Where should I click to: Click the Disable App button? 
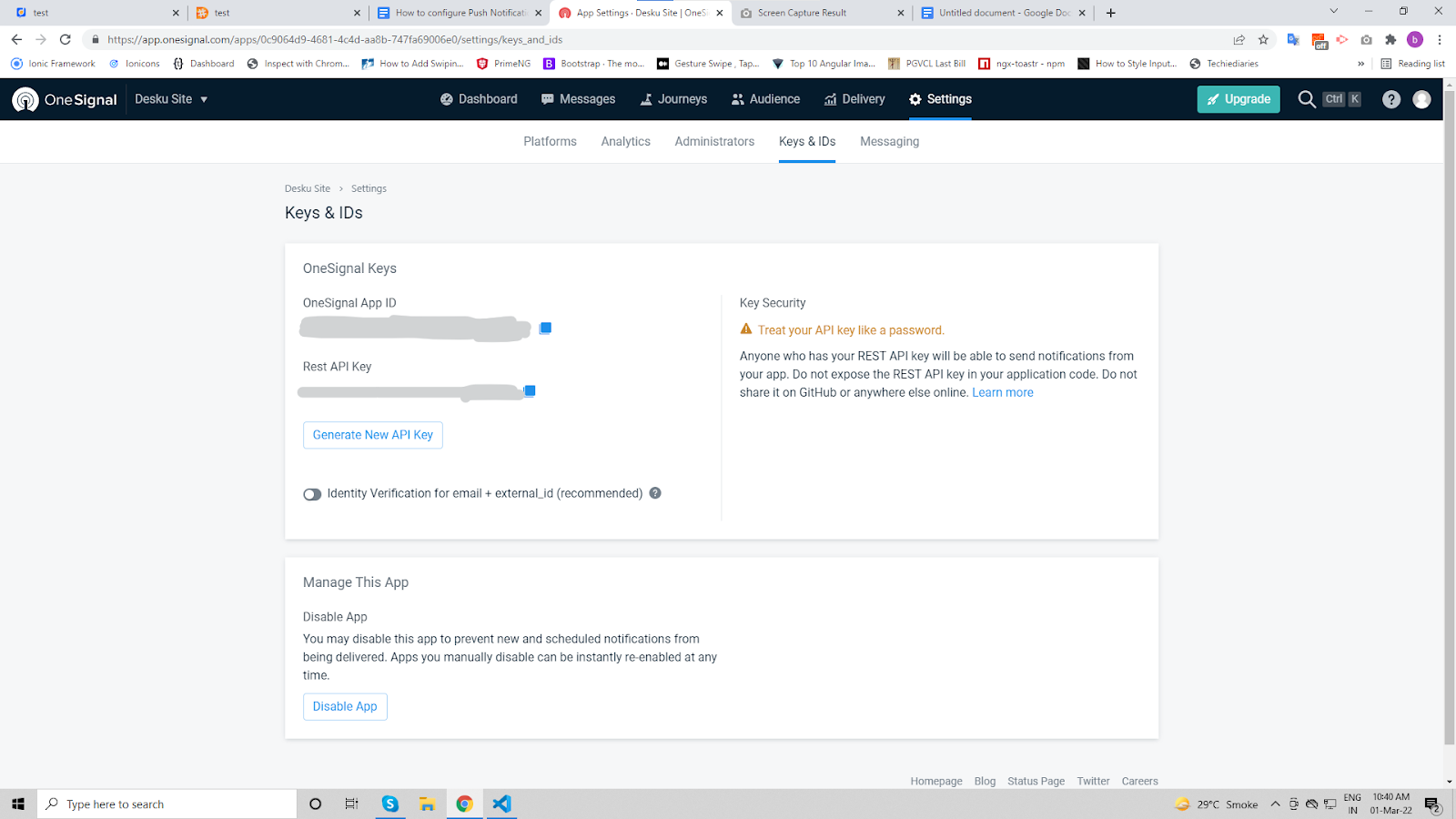pos(345,706)
